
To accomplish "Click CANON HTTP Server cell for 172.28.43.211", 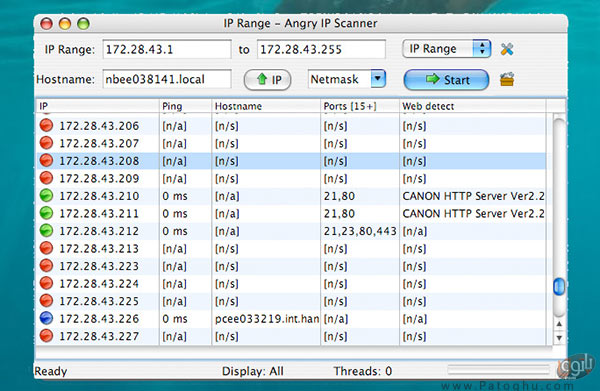I will tap(473, 213).
